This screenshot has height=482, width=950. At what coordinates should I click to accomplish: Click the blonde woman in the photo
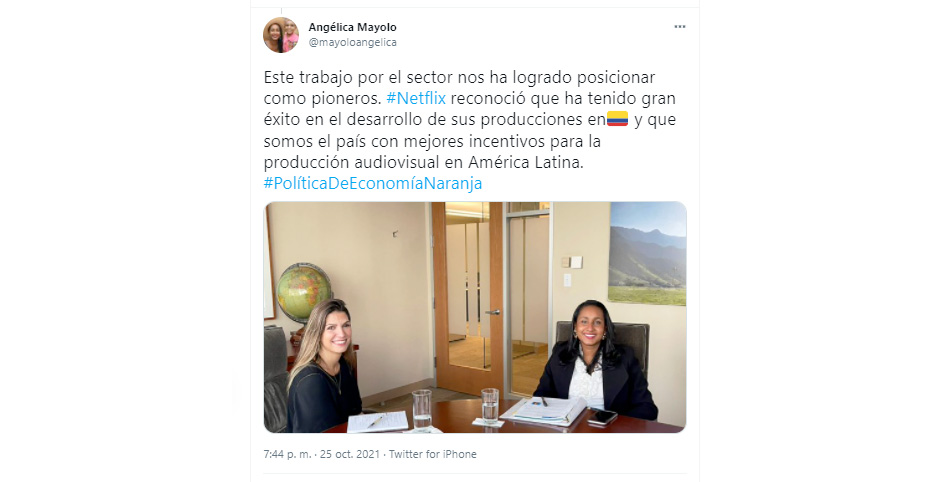click(x=322, y=367)
